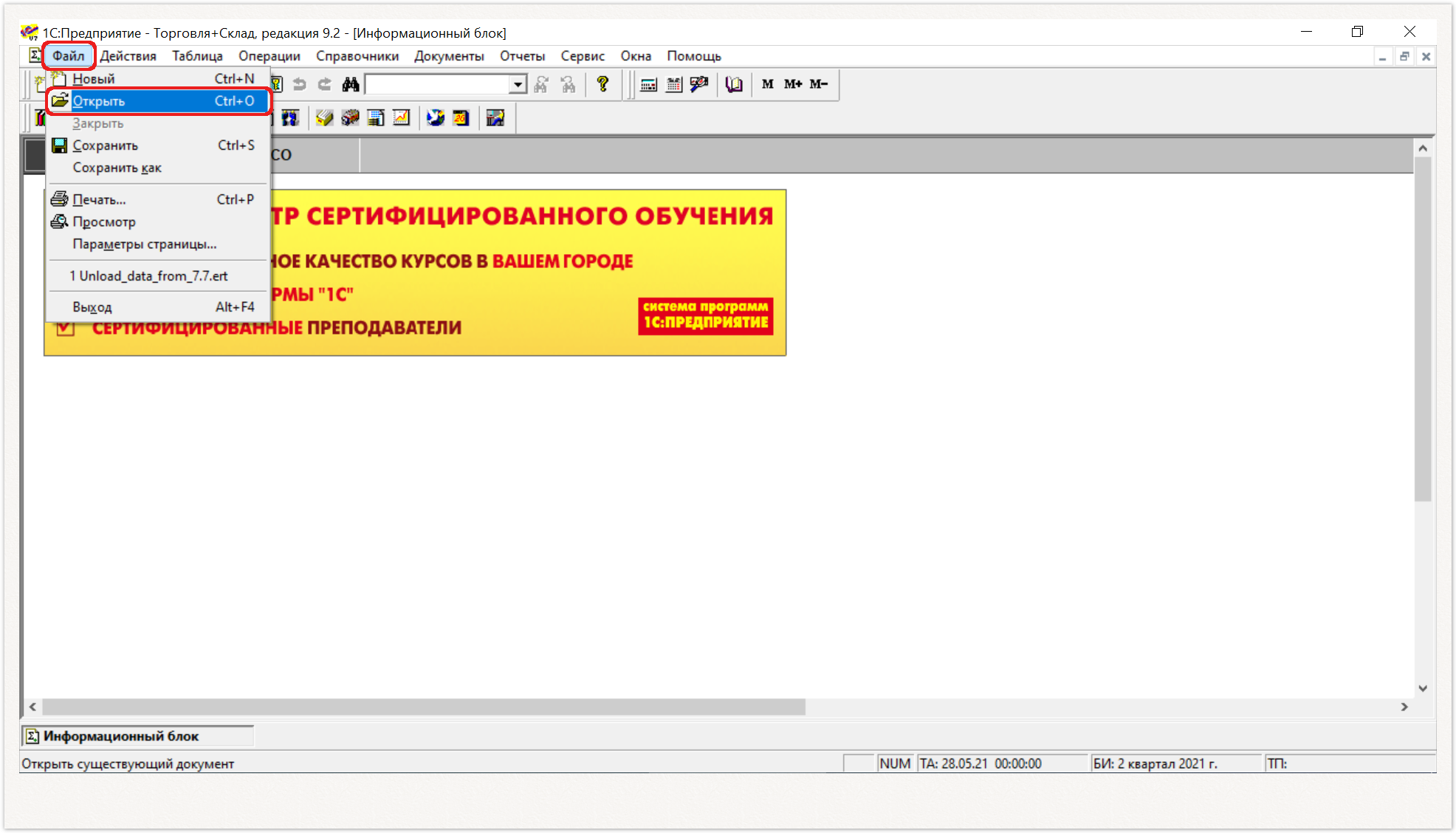The image size is (1456, 833).
Task: Click the 1С:Предприятие banner logo
Action: coord(706,316)
